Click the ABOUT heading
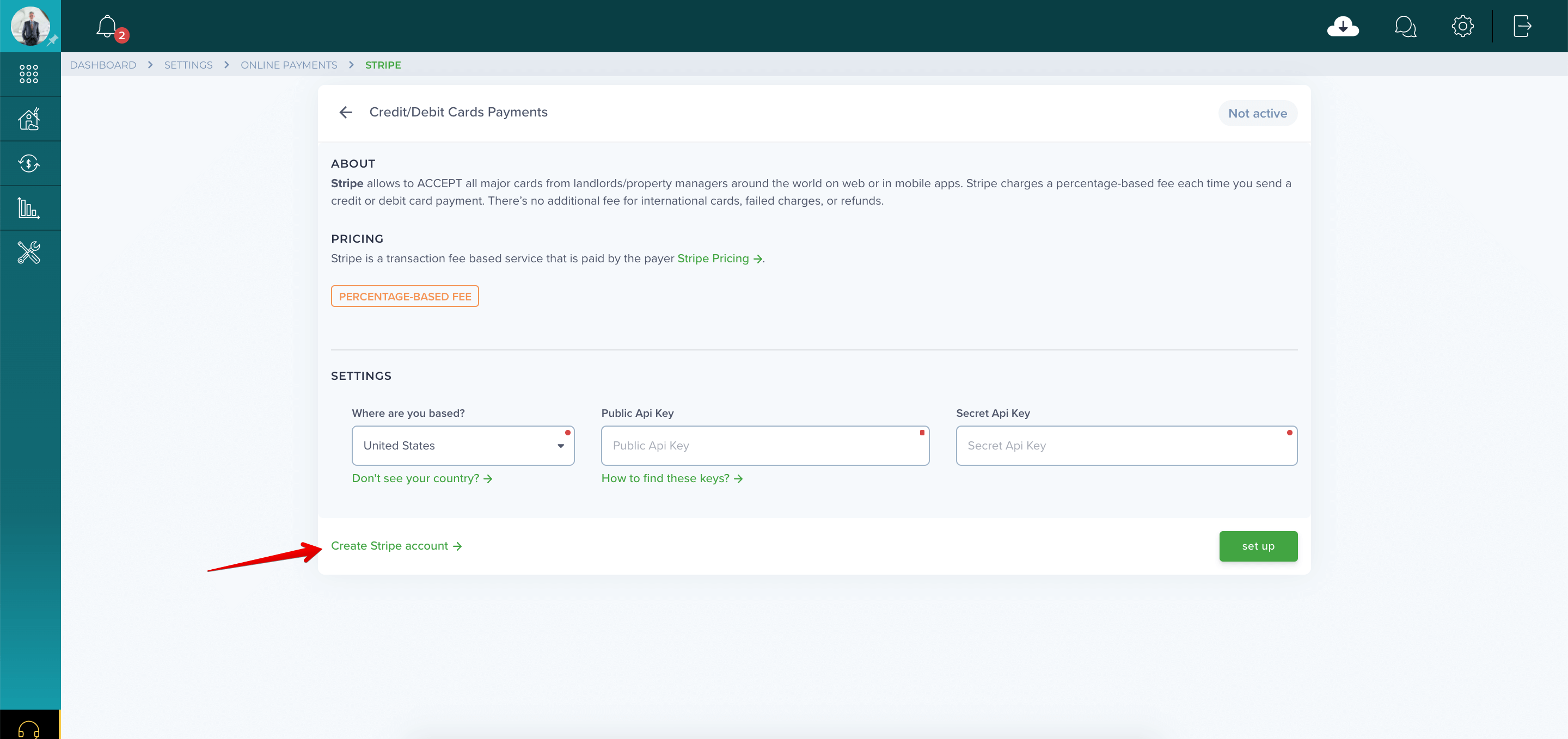 coord(353,164)
